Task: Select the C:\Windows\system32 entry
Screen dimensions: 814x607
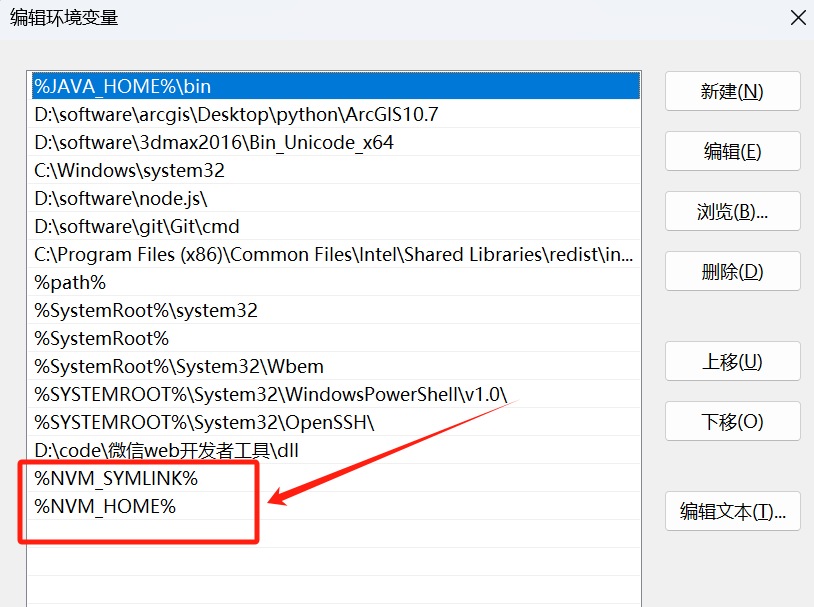Action: (335, 170)
